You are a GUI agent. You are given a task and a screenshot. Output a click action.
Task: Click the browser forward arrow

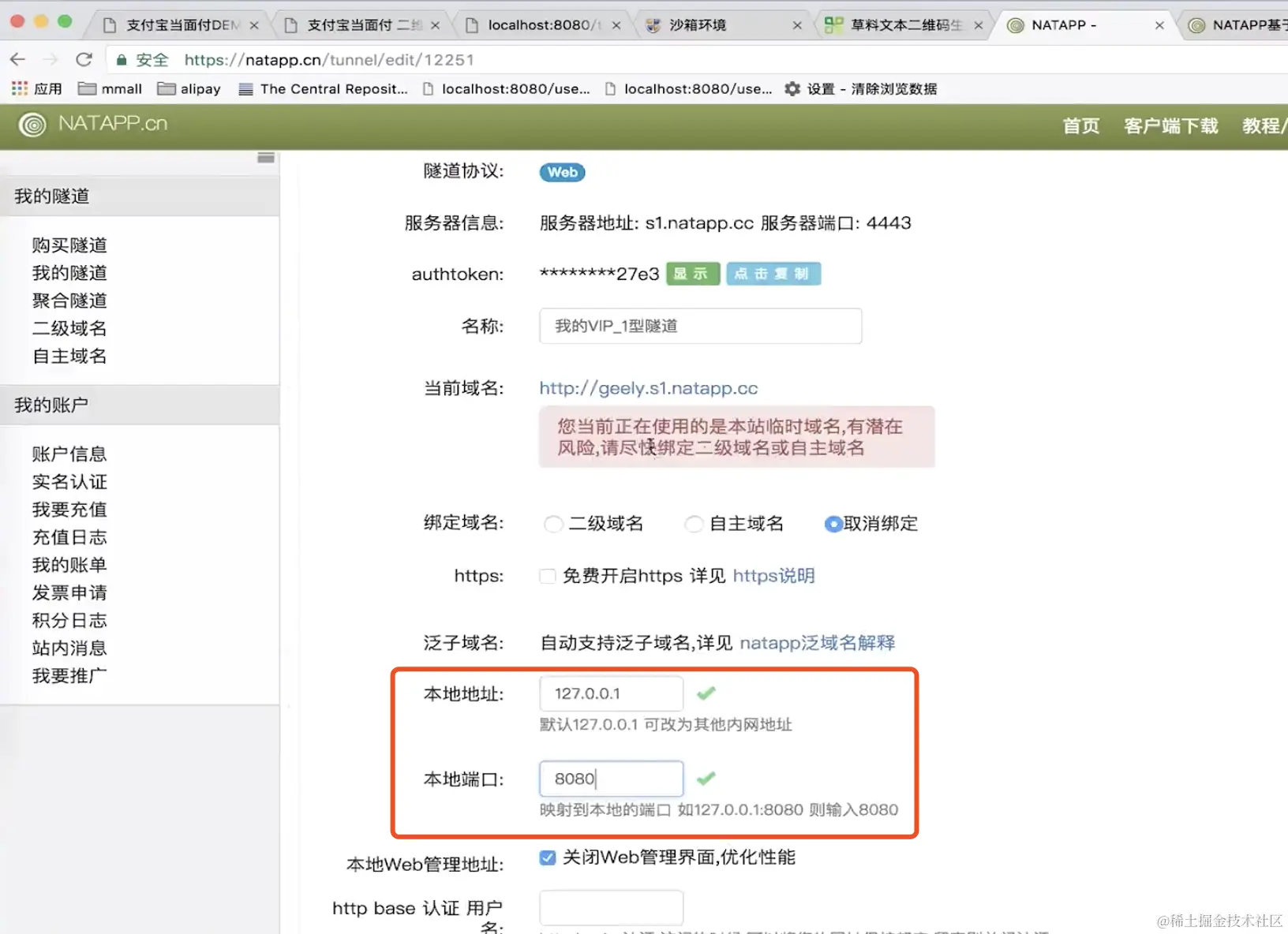click(51, 59)
